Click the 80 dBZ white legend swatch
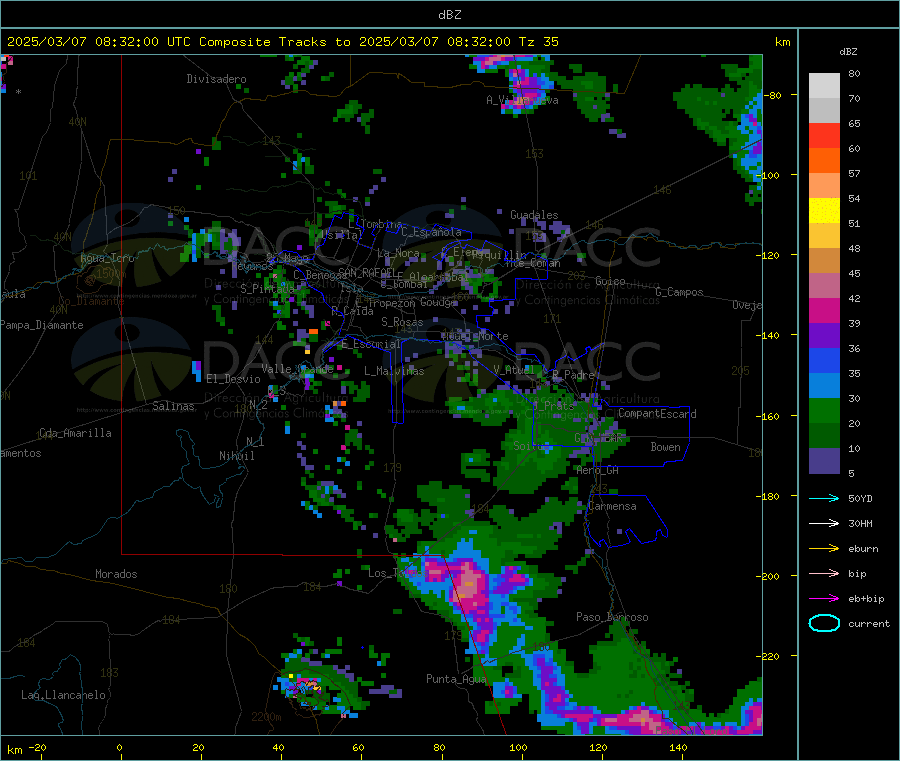Screen dimensions: 900x761 824,86
